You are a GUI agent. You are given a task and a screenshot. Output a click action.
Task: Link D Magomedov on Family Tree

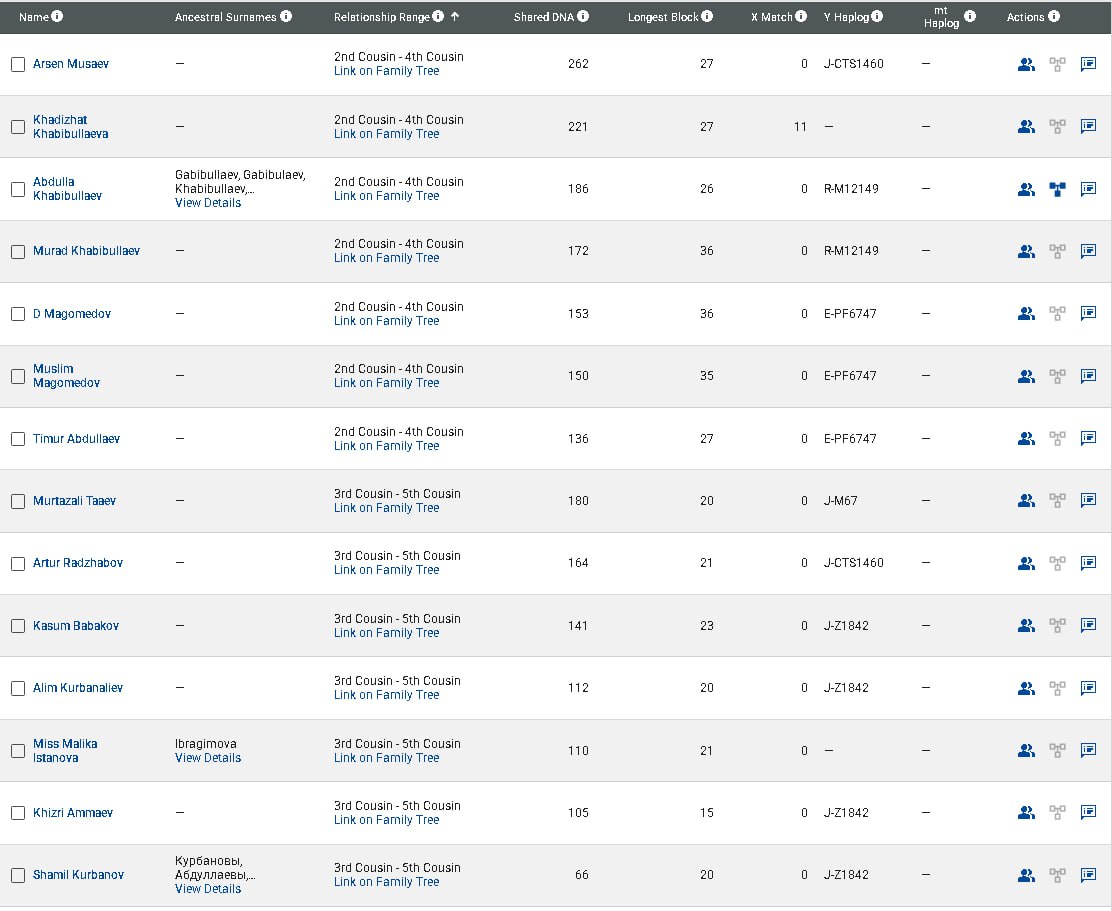coord(387,320)
